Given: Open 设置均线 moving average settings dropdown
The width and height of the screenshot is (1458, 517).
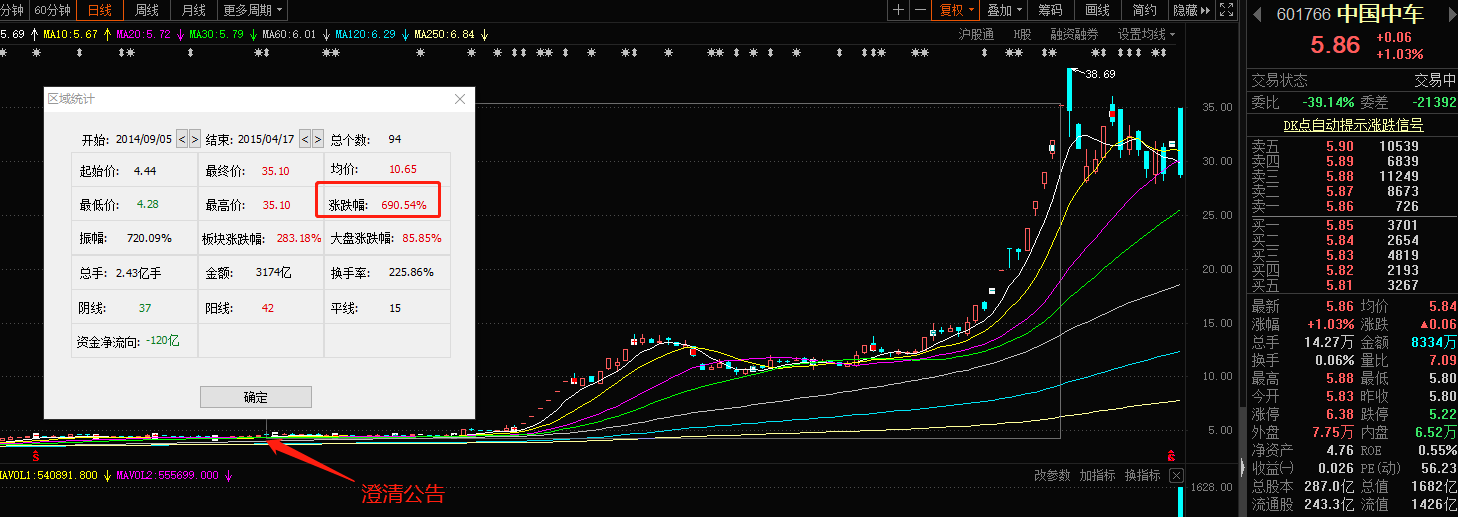Looking at the screenshot, I should tap(1146, 34).
